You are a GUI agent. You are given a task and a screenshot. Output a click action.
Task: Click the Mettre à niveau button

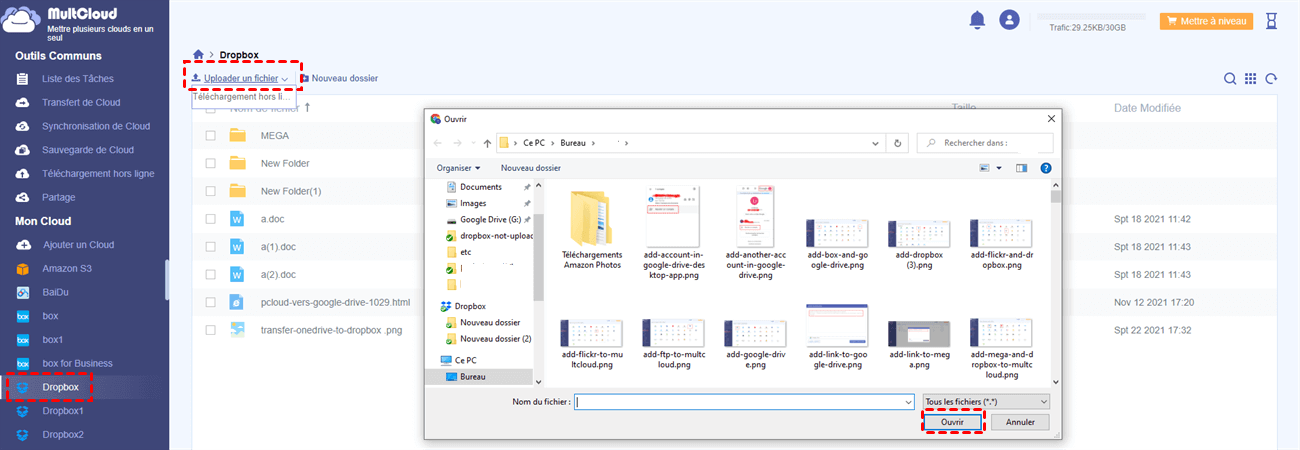coord(1206,20)
